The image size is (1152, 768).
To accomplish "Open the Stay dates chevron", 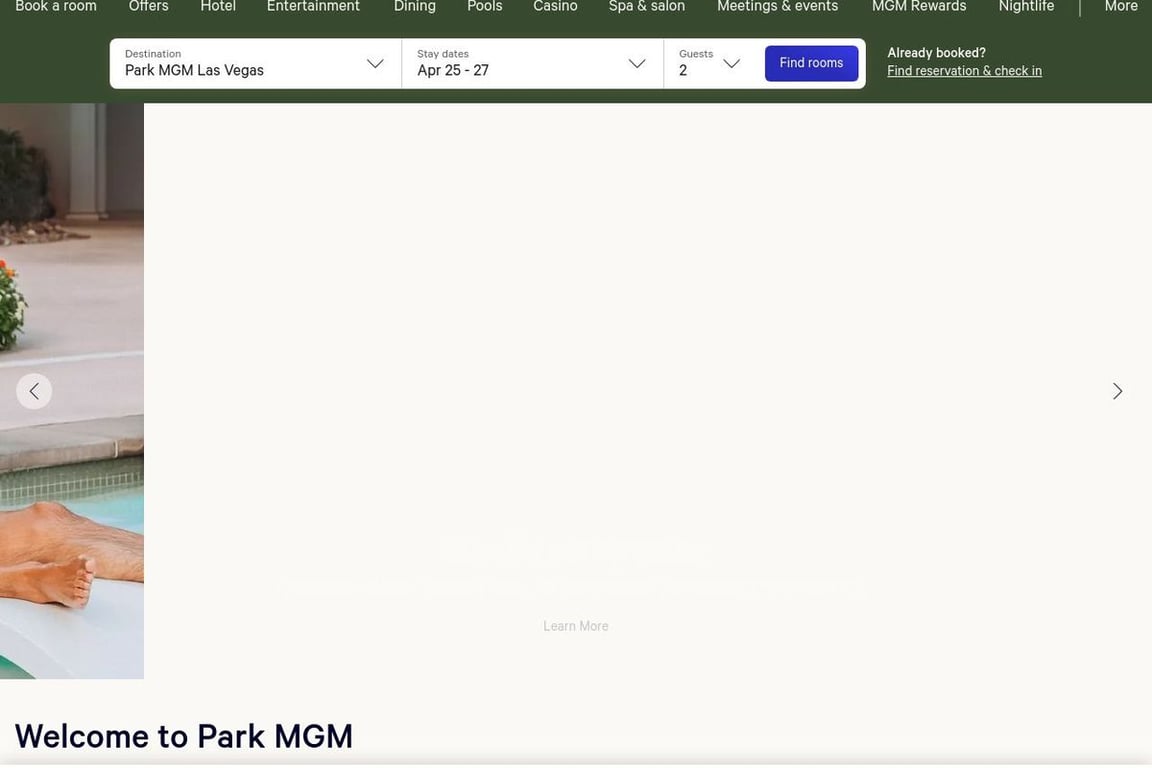I will 637,64.
